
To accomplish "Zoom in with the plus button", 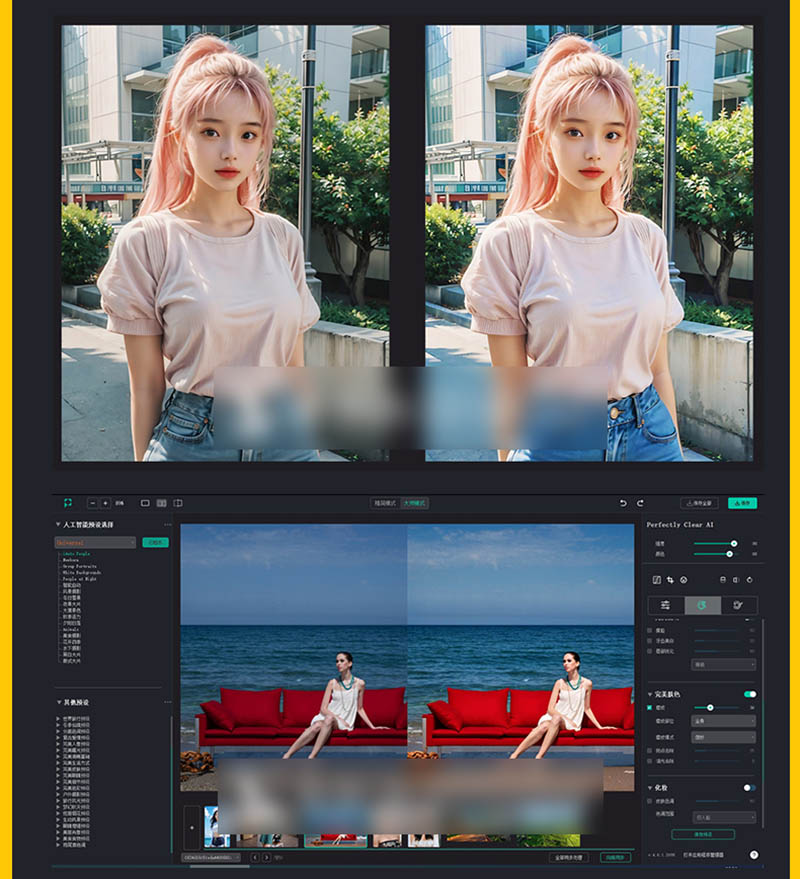I will tap(105, 503).
